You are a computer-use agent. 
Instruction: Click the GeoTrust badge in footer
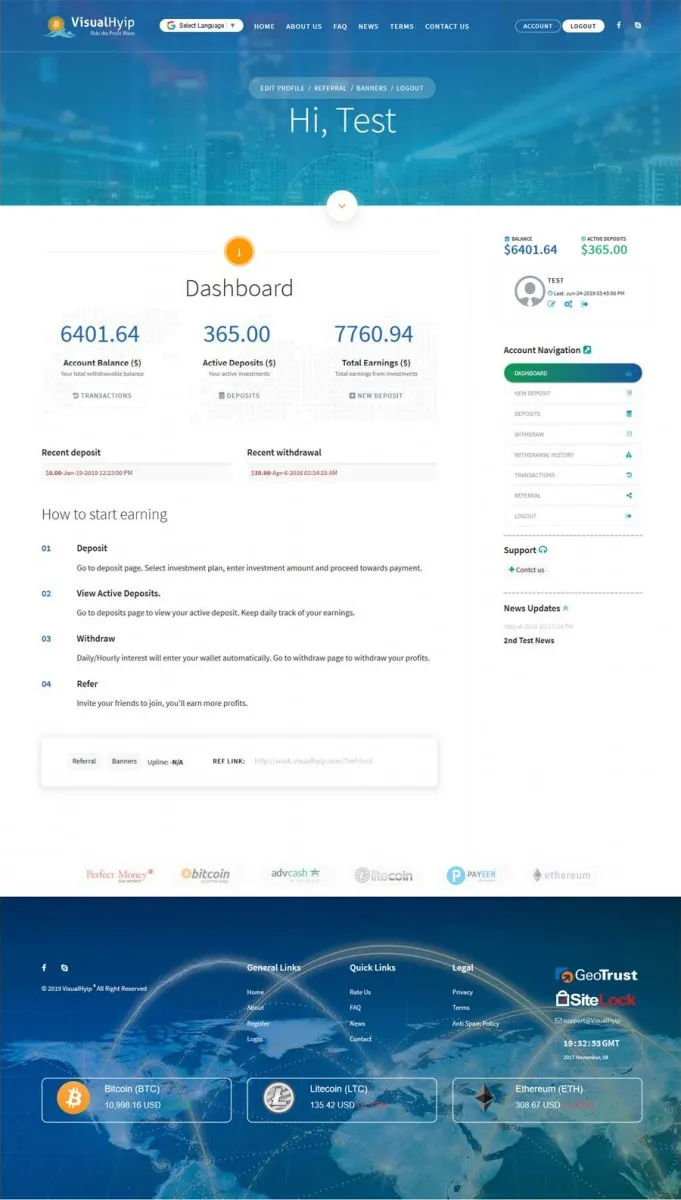click(x=596, y=975)
